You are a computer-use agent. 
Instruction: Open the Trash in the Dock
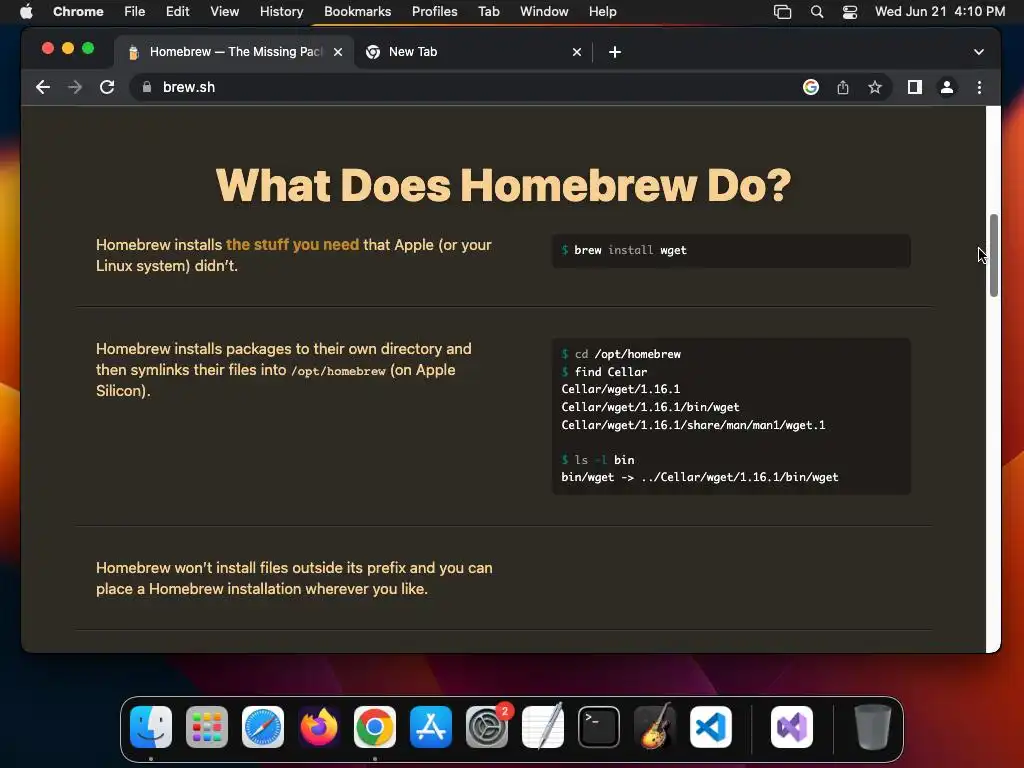pos(872,727)
